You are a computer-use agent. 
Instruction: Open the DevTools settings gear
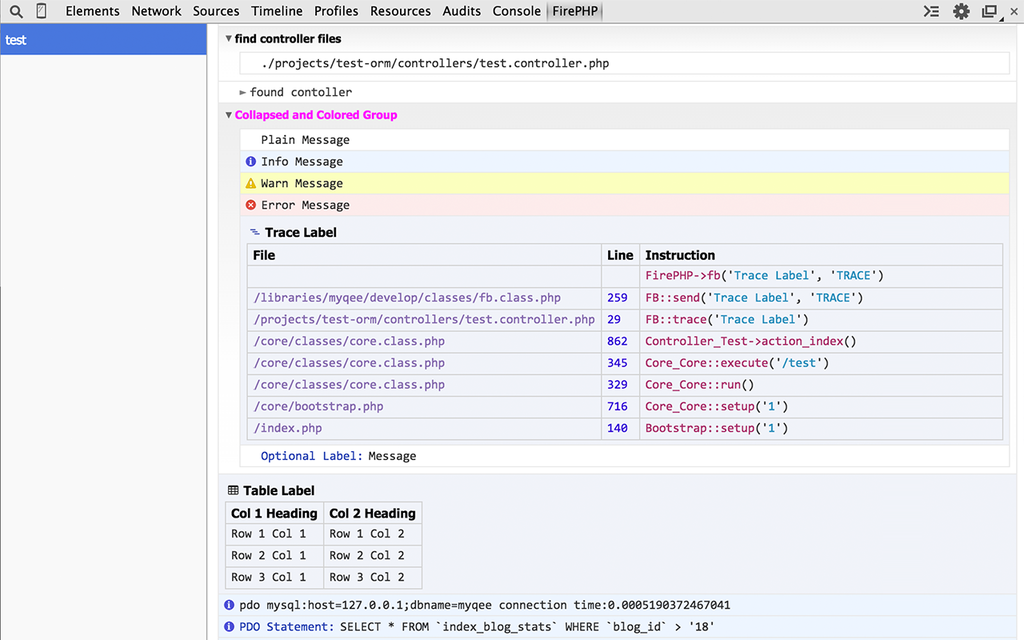click(x=961, y=11)
